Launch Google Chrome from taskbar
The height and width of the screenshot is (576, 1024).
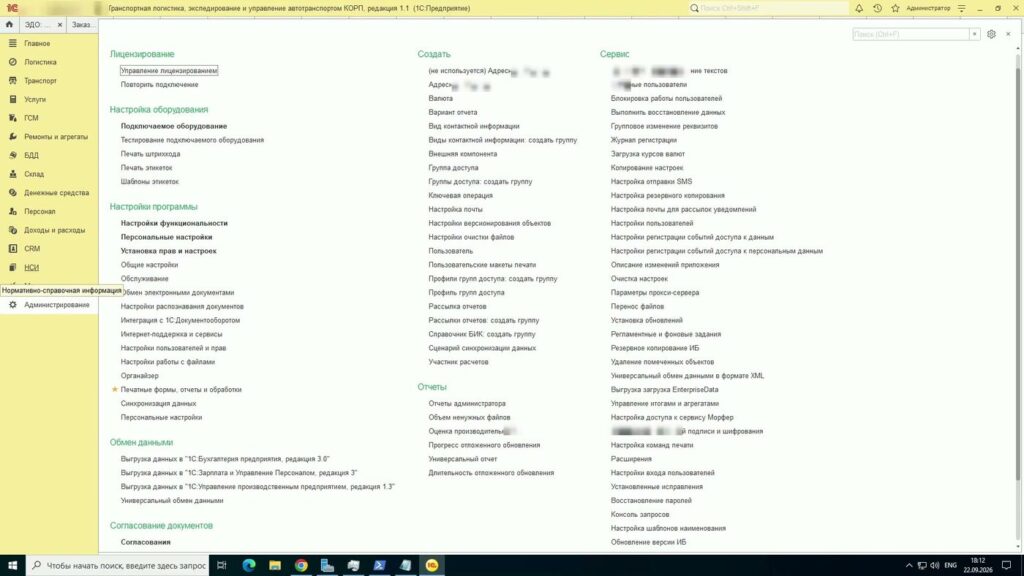tap(301, 565)
